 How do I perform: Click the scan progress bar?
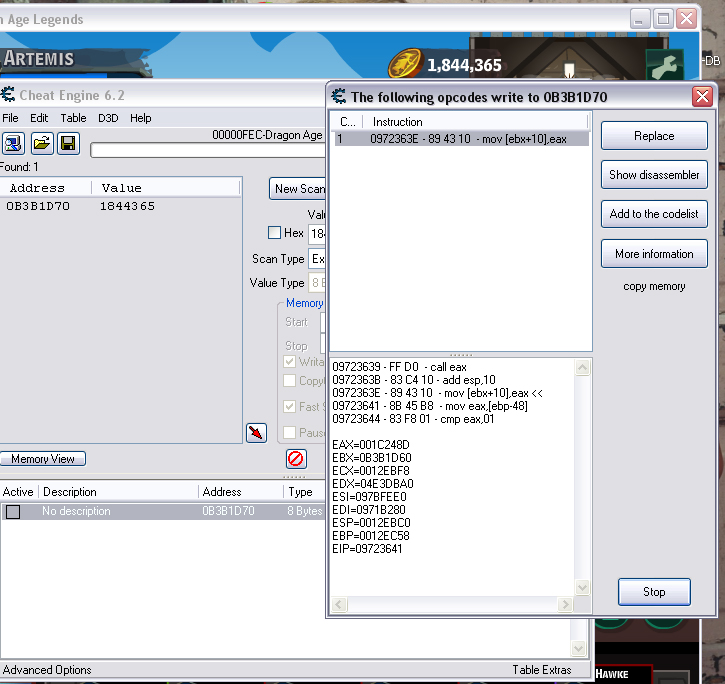pyautogui.click(x=208, y=150)
